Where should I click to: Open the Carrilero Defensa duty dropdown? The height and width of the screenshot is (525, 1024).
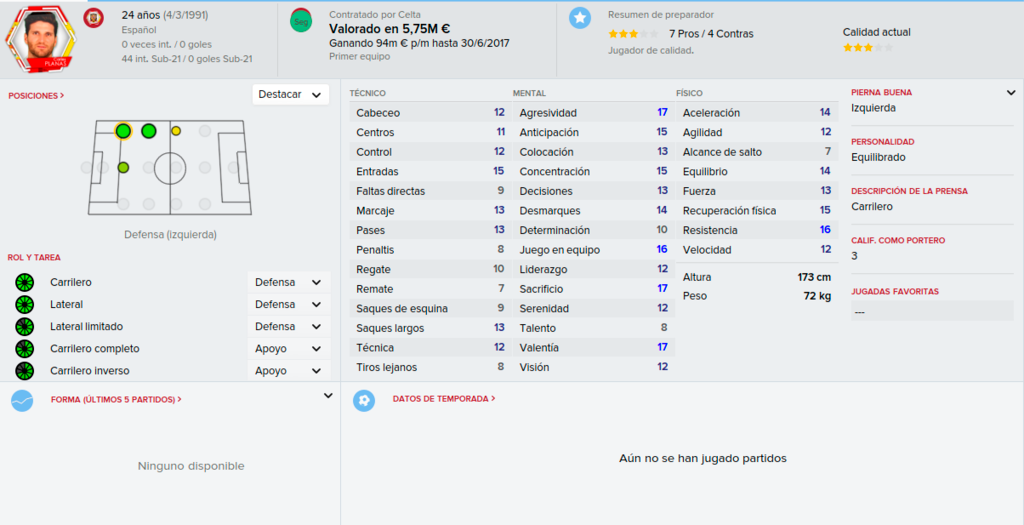click(x=288, y=283)
